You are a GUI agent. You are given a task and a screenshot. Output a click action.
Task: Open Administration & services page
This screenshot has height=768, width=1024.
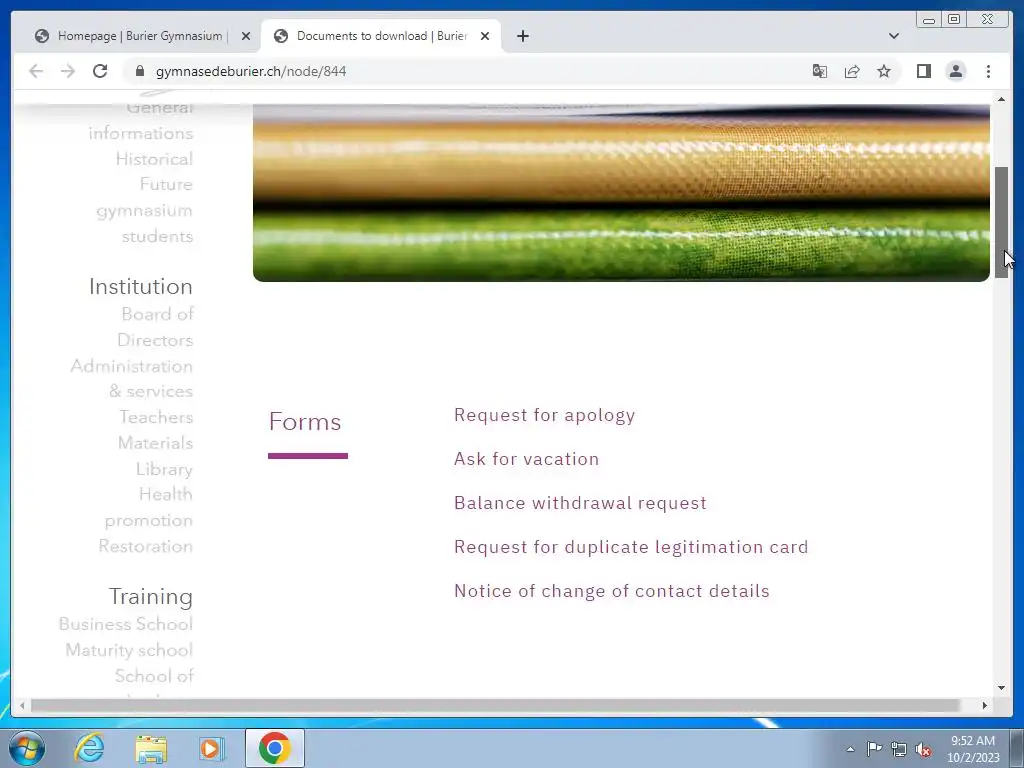[x=132, y=379]
